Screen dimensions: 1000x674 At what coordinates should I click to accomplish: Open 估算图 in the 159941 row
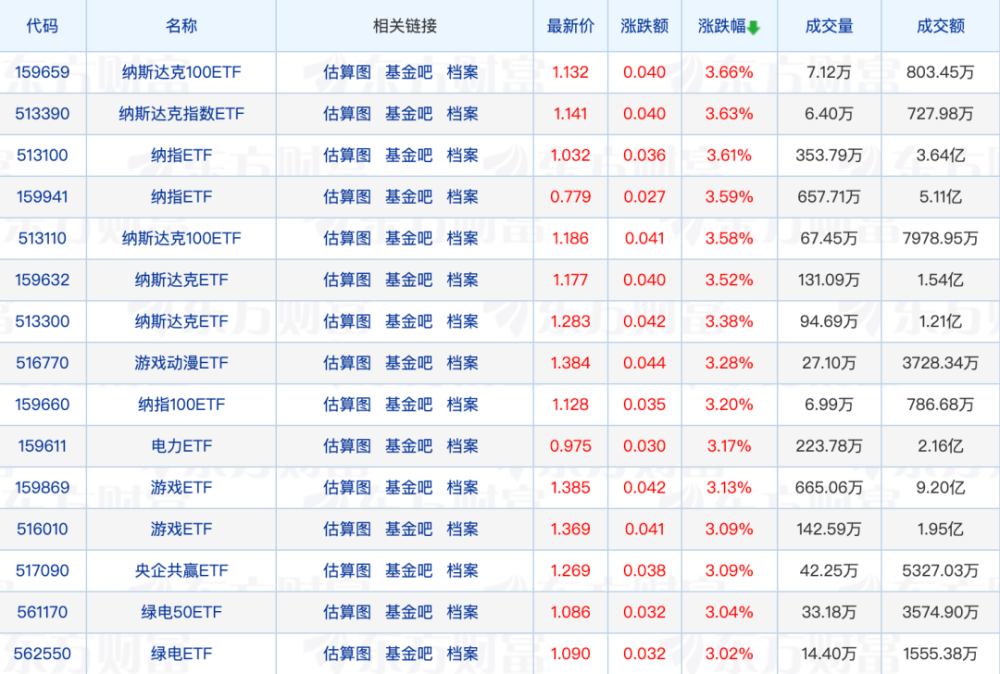[x=347, y=196]
